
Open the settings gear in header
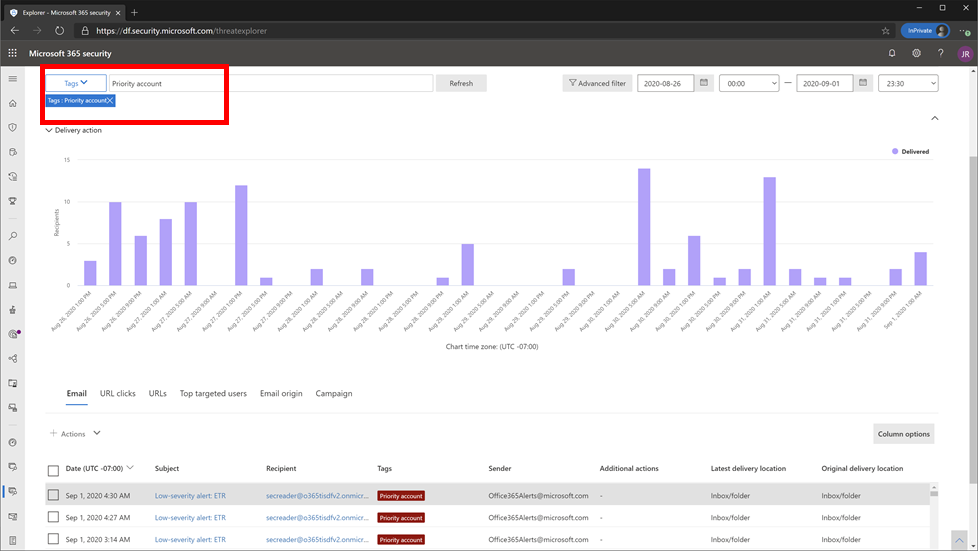click(x=916, y=54)
